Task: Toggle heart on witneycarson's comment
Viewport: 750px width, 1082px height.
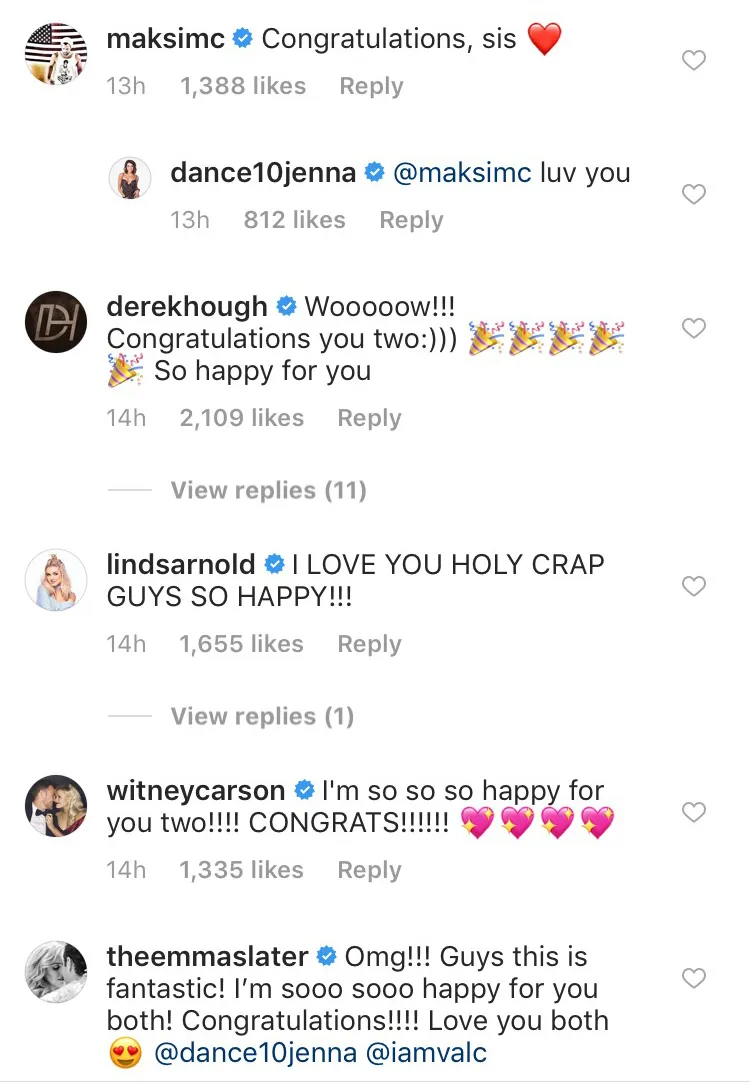Action: 693,813
